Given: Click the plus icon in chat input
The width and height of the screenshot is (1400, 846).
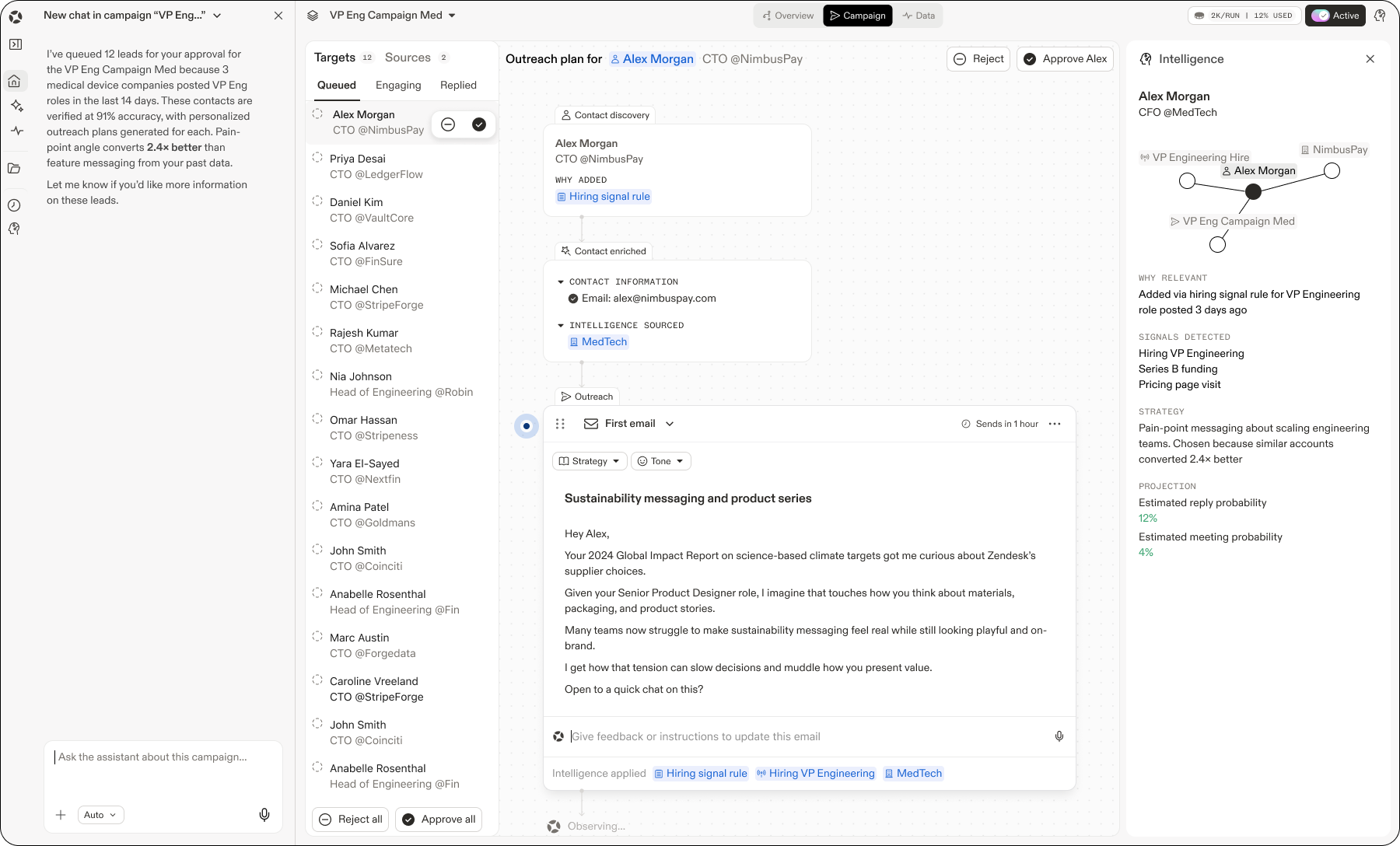Looking at the screenshot, I should click(x=61, y=815).
